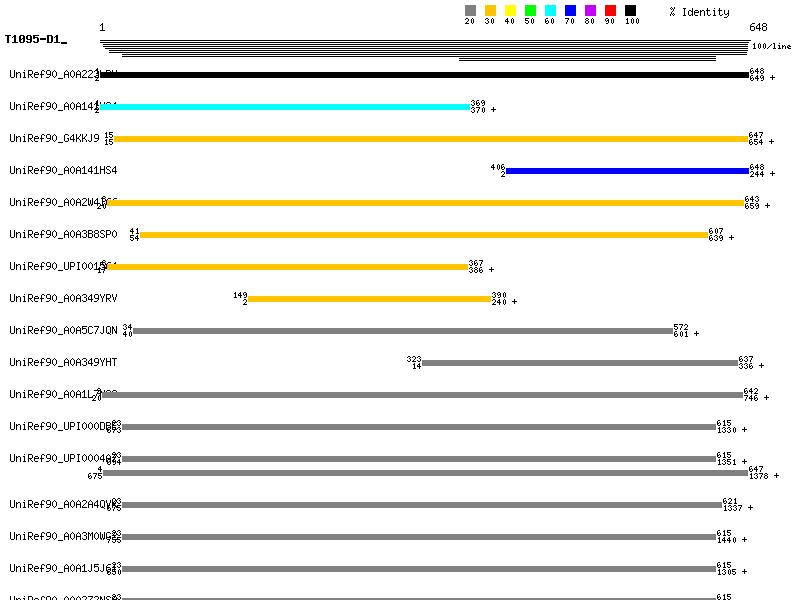The image size is (800, 600).
Task: Open the UniRef90_G4KKJ9 hit label
Action: pyautogui.click(x=54, y=138)
